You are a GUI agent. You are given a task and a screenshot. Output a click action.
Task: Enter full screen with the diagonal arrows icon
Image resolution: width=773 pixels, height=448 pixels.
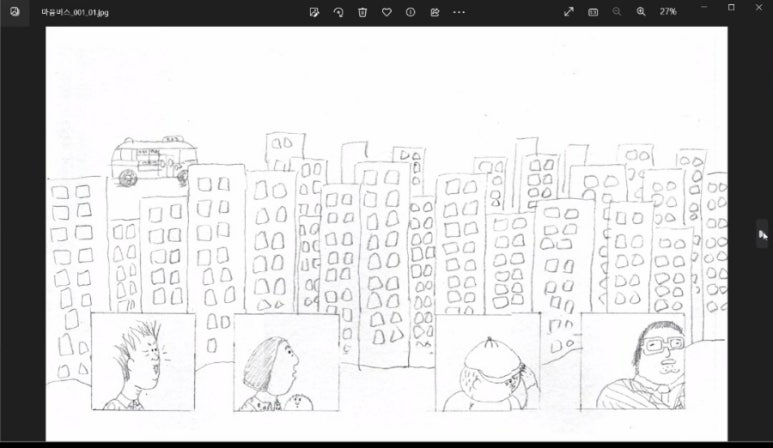click(x=569, y=11)
